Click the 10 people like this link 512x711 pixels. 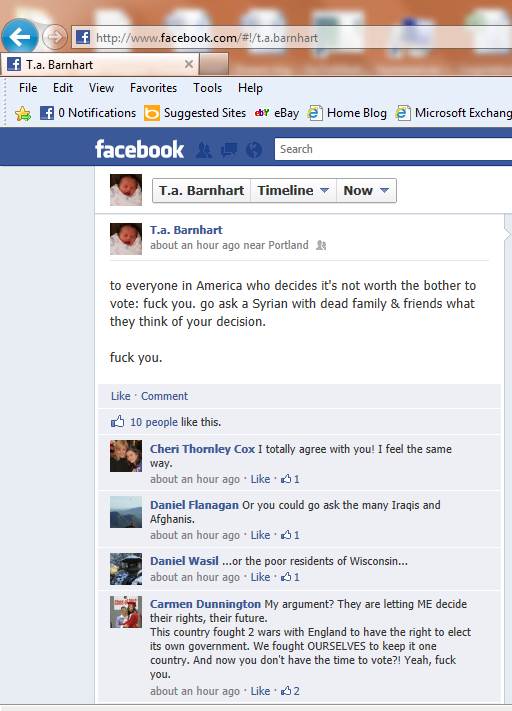pos(154,422)
